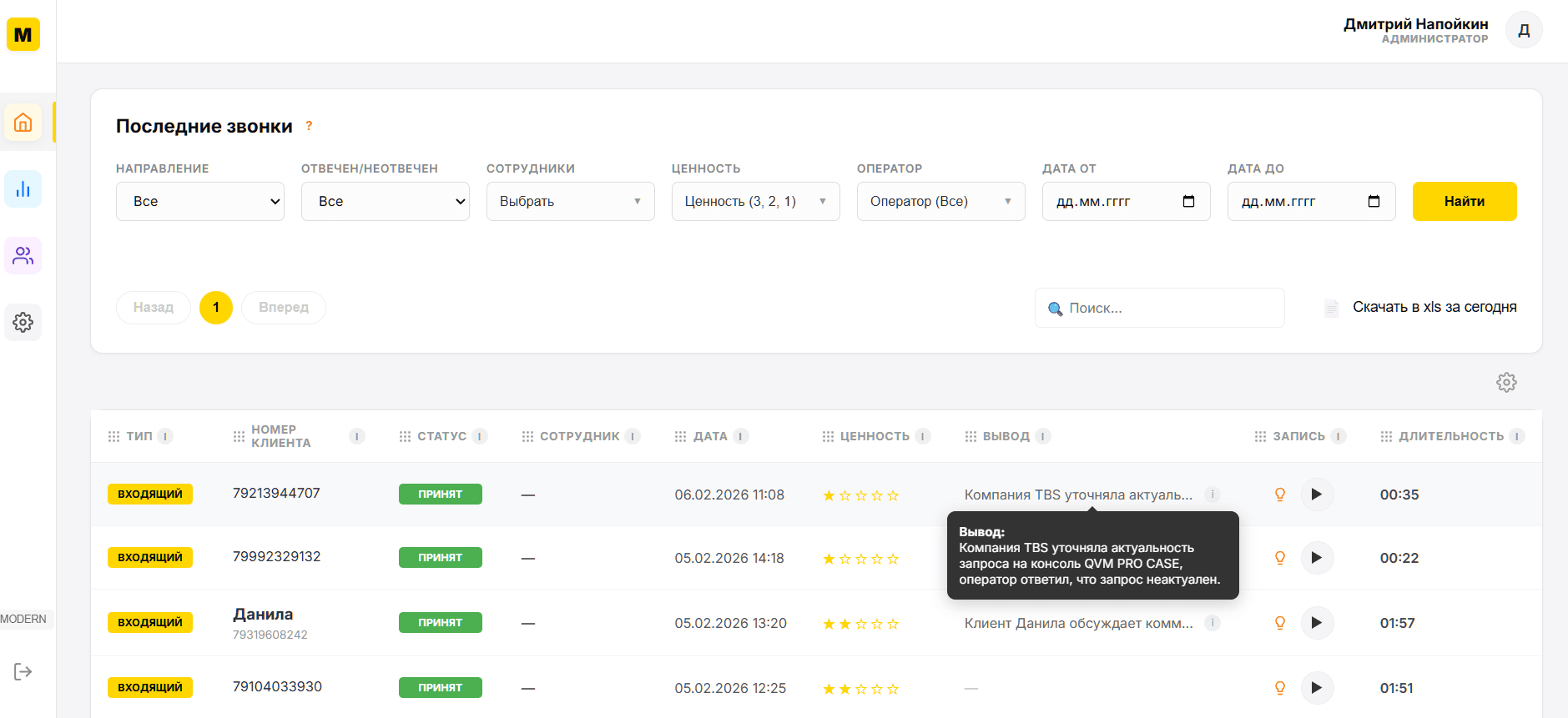Sort by the Длительность column header
The width and height of the screenshot is (1568, 718).
1450,436
